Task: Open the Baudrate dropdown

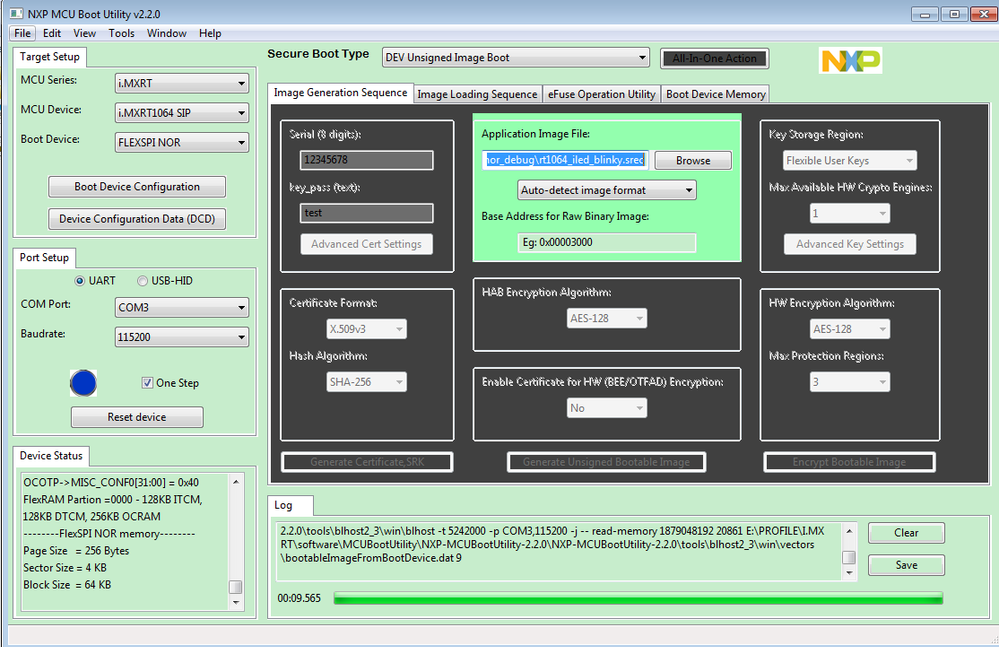Action: point(182,337)
